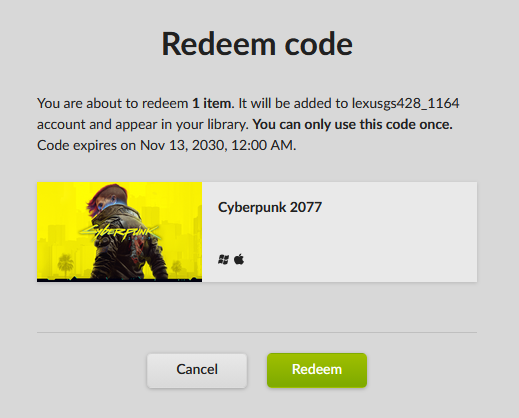Click "You can only use this code once."
The image size is (519, 418).
pos(352,125)
